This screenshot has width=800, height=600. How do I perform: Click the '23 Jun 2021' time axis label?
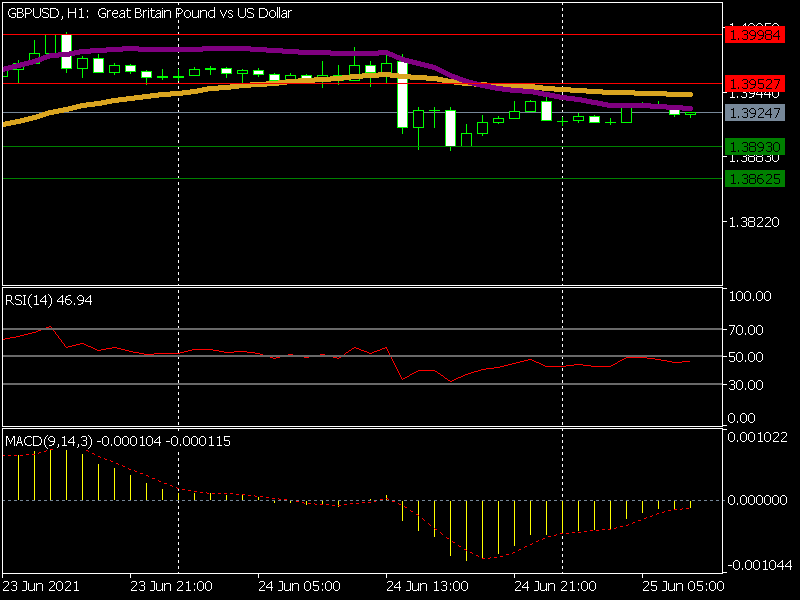click(41, 586)
